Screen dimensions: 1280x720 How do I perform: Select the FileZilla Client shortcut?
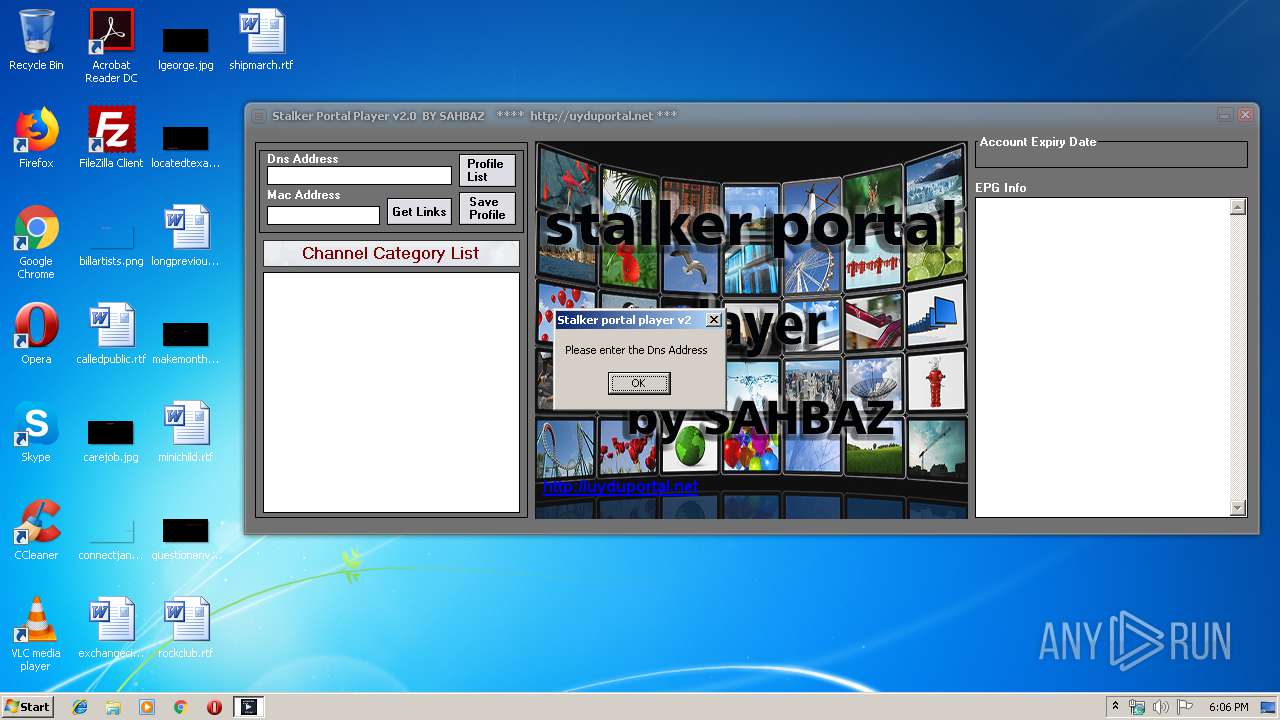pyautogui.click(x=111, y=138)
